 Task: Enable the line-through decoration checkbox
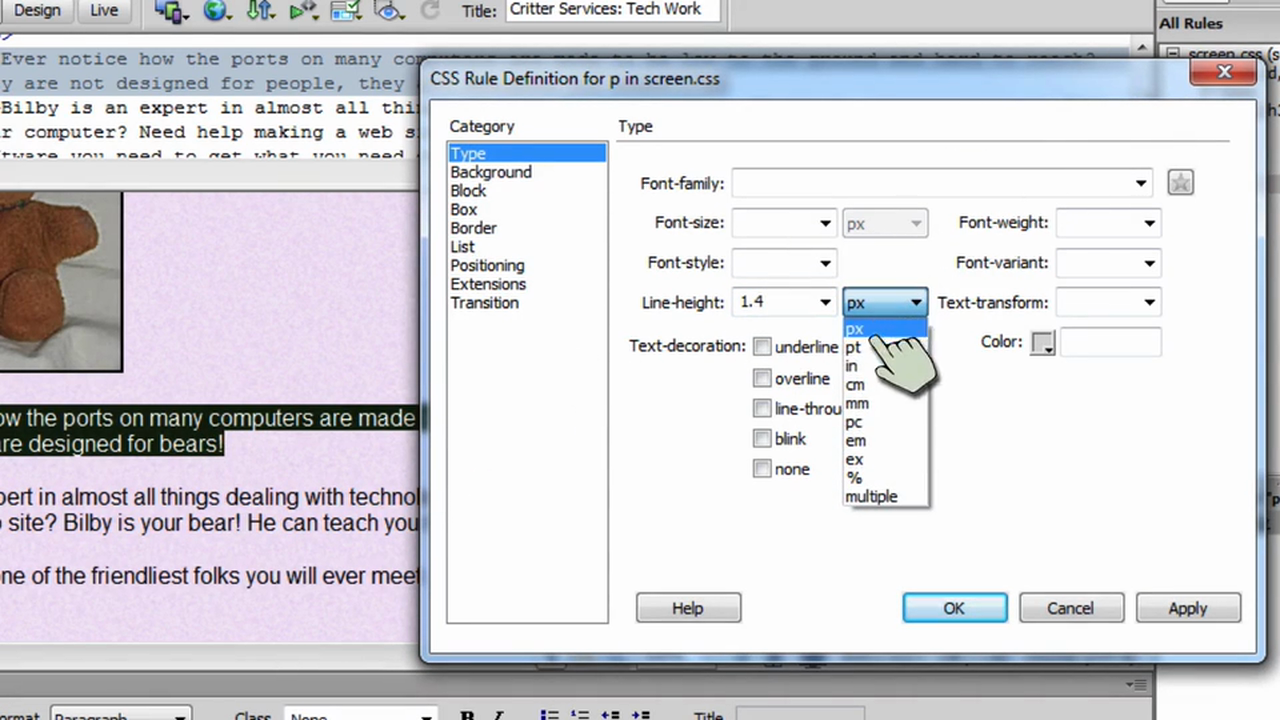pos(762,408)
